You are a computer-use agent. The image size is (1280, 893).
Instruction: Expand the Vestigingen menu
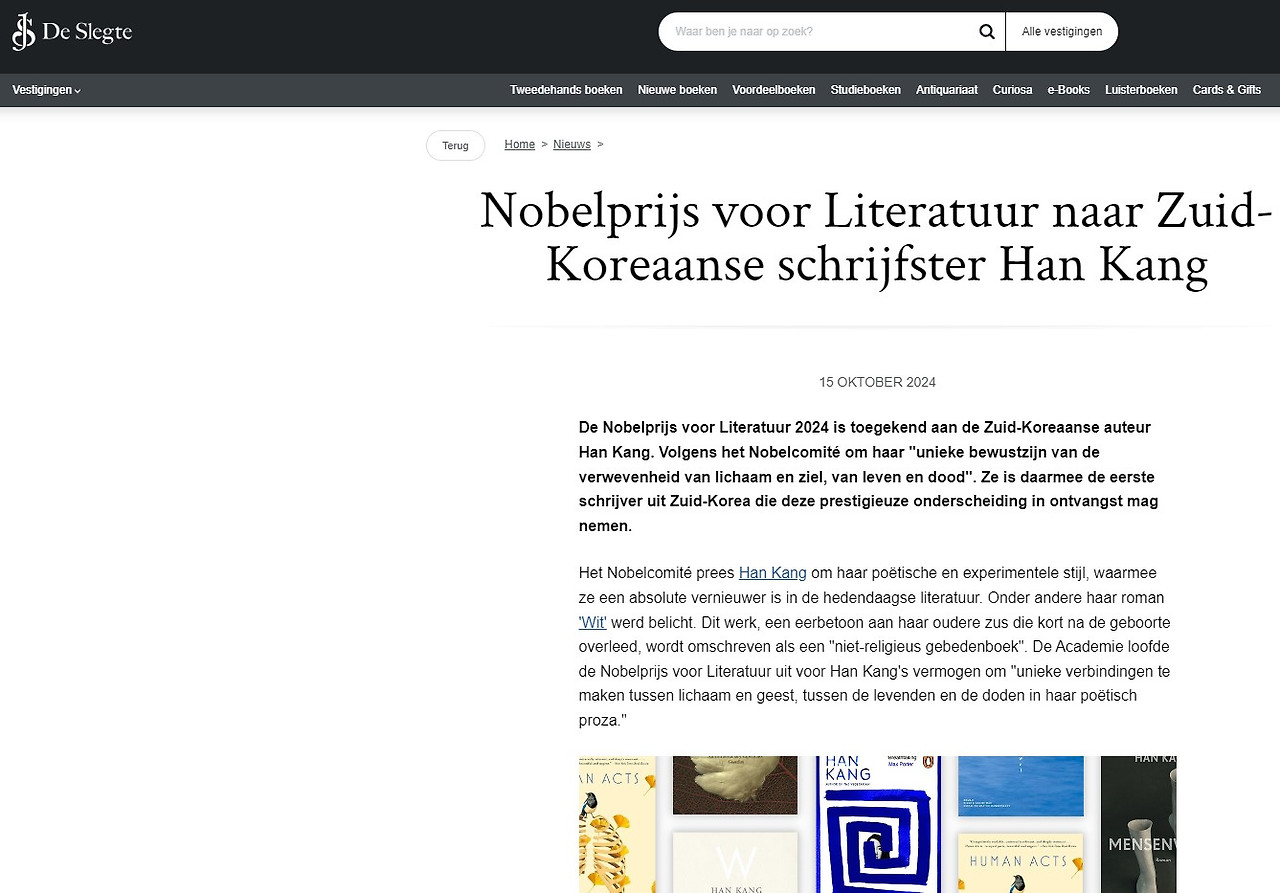46,90
